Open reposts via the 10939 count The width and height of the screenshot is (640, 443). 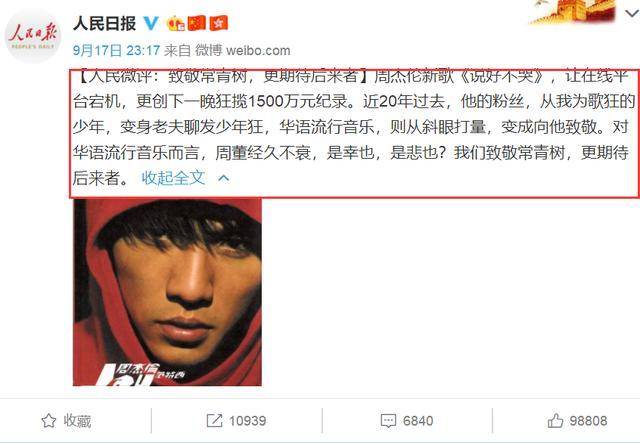pos(247,421)
